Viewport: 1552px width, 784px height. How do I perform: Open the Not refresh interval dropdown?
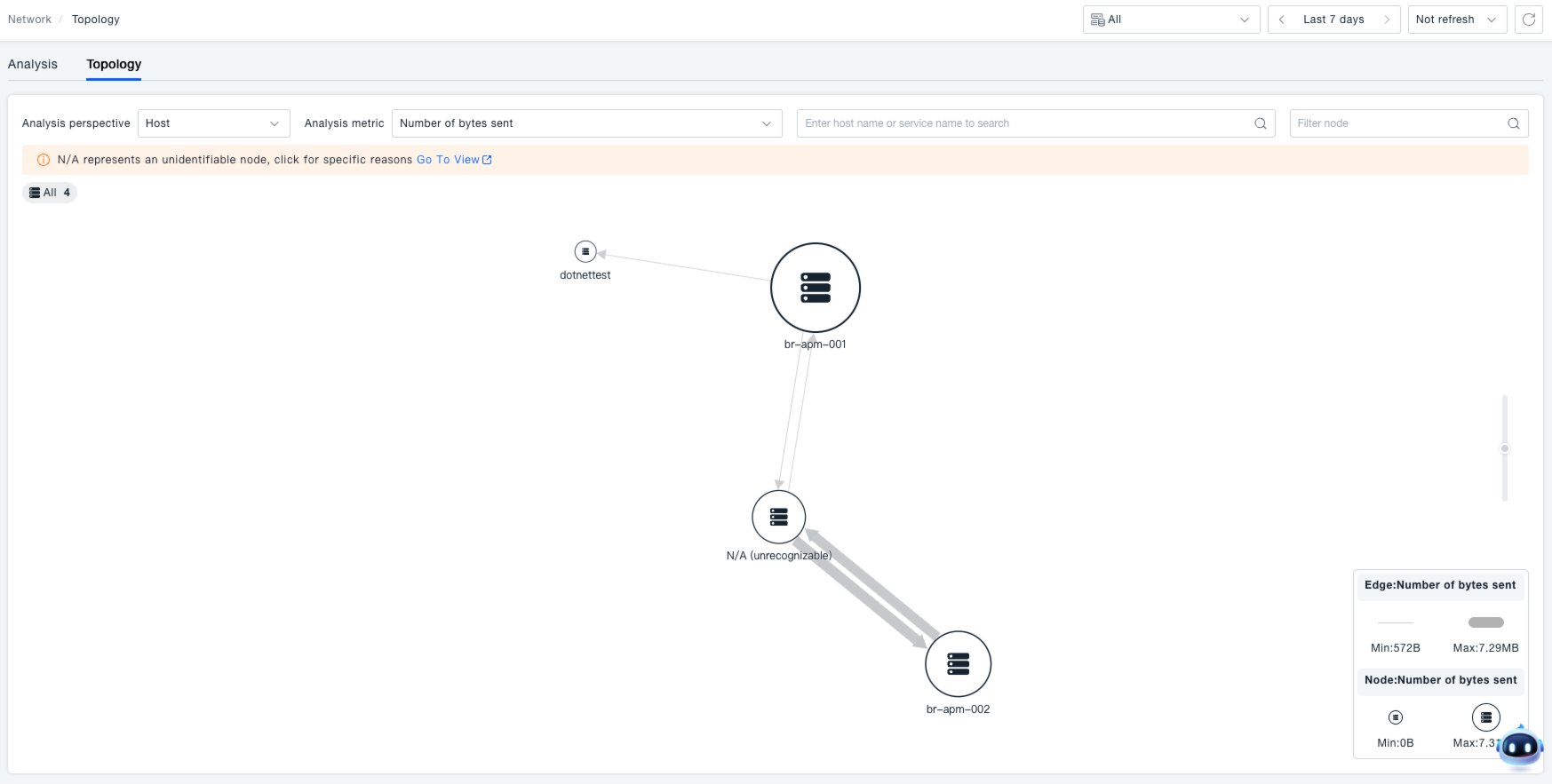(x=1456, y=20)
